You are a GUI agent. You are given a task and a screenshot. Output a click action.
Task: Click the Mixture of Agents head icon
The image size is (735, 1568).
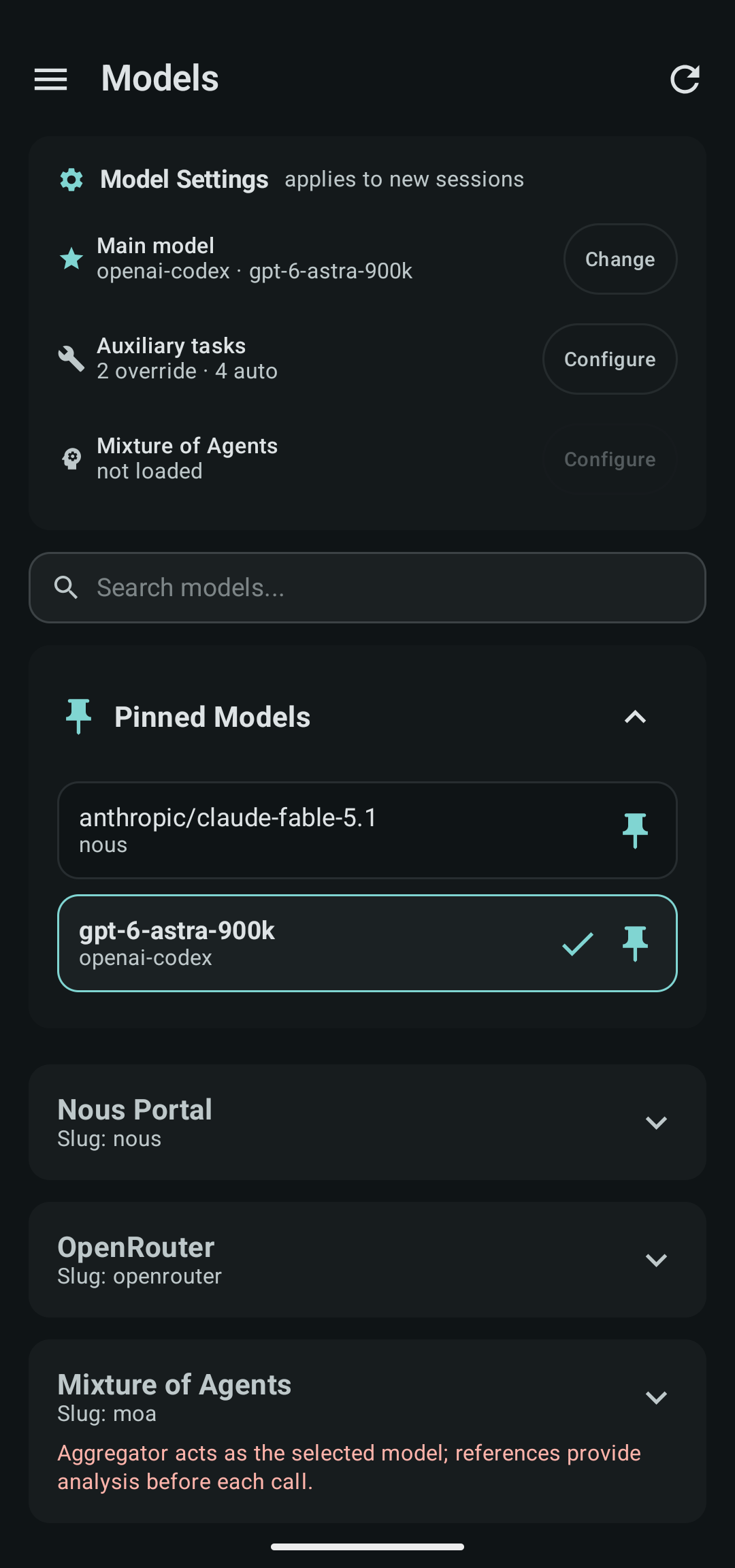pos(71,459)
